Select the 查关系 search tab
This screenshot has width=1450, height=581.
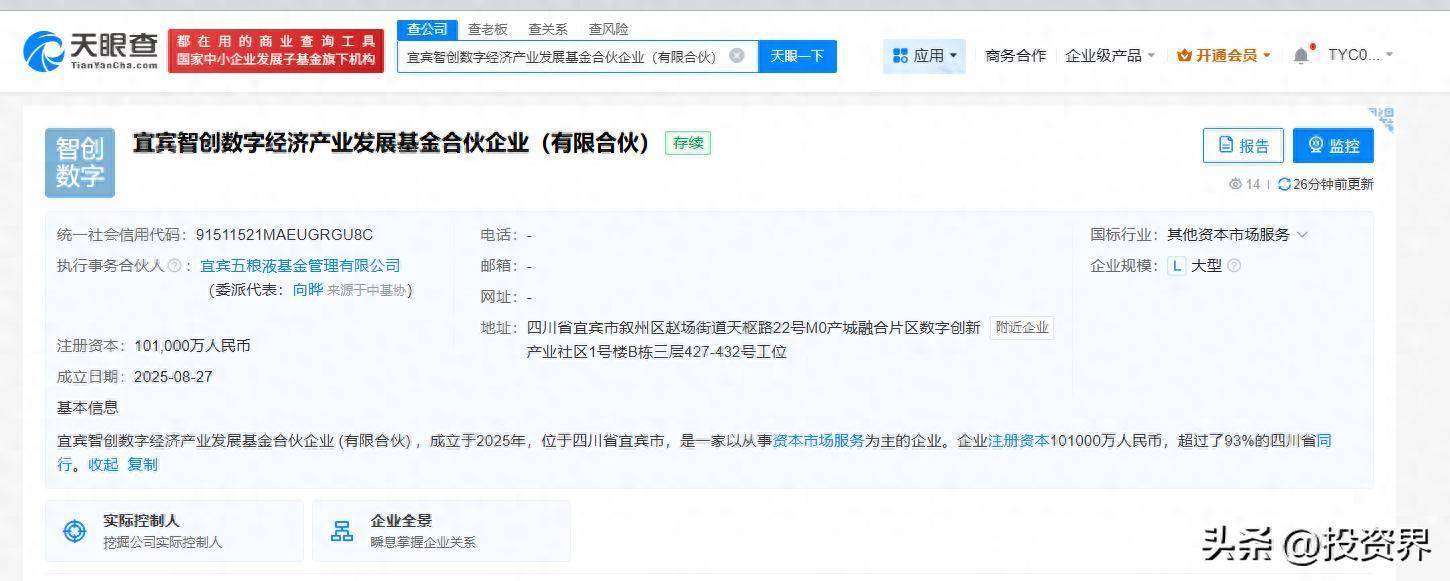(547, 29)
